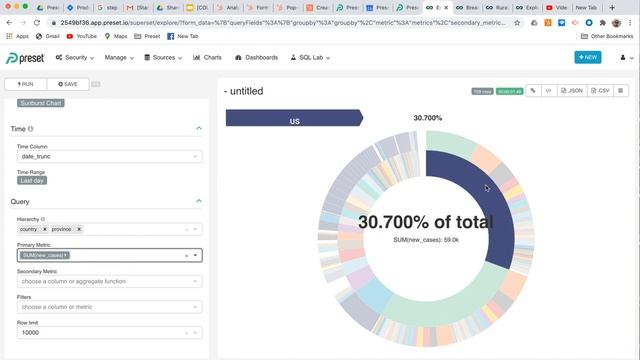This screenshot has width=640, height=360.
Task: Clear the Row limit value
Action: (187, 333)
